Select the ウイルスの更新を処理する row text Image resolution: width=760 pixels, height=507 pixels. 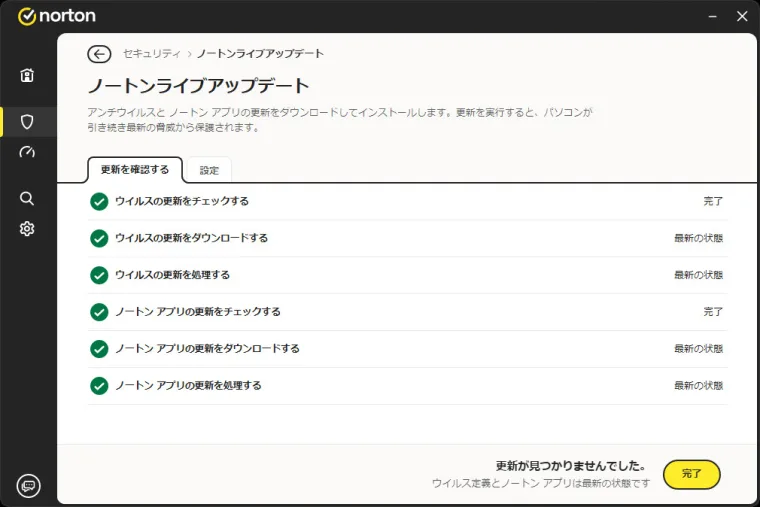tap(173, 275)
